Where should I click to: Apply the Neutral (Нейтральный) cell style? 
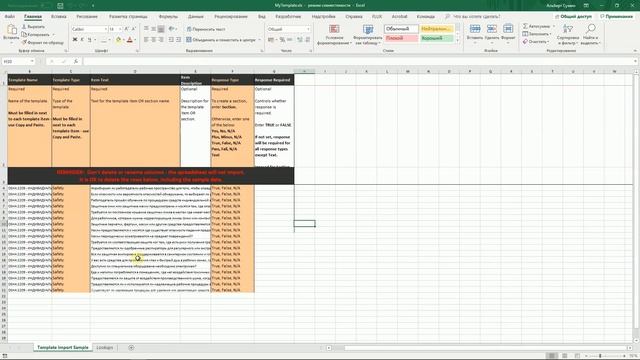[x=436, y=29]
